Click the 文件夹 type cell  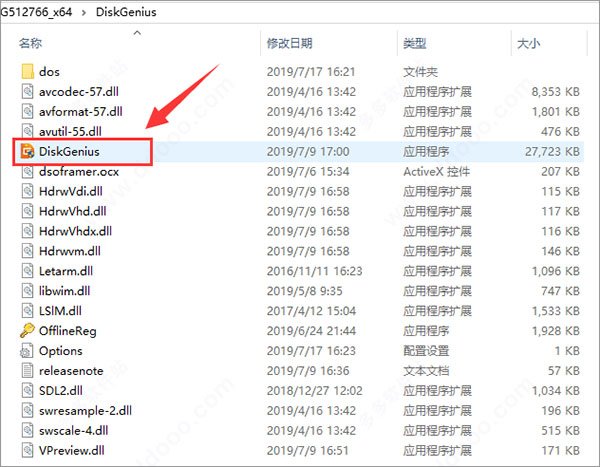pos(420,72)
